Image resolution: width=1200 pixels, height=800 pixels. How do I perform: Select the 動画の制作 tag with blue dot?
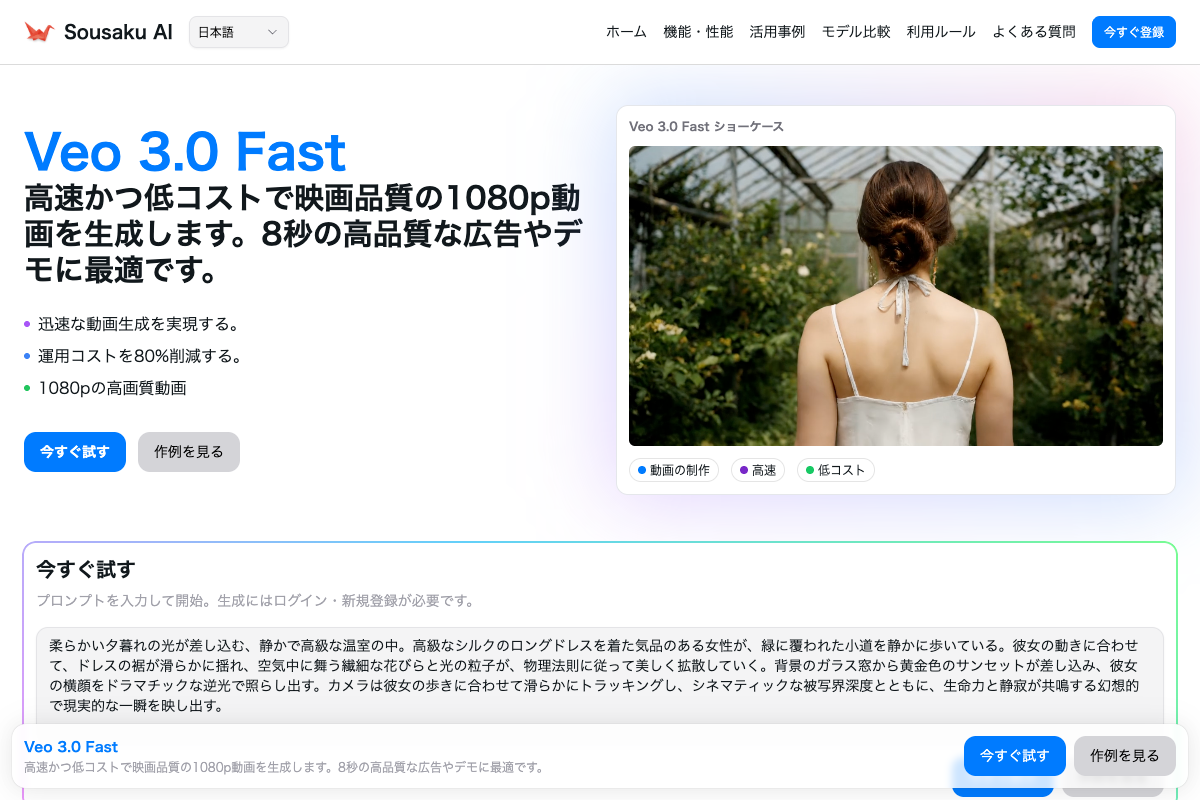tap(673, 470)
